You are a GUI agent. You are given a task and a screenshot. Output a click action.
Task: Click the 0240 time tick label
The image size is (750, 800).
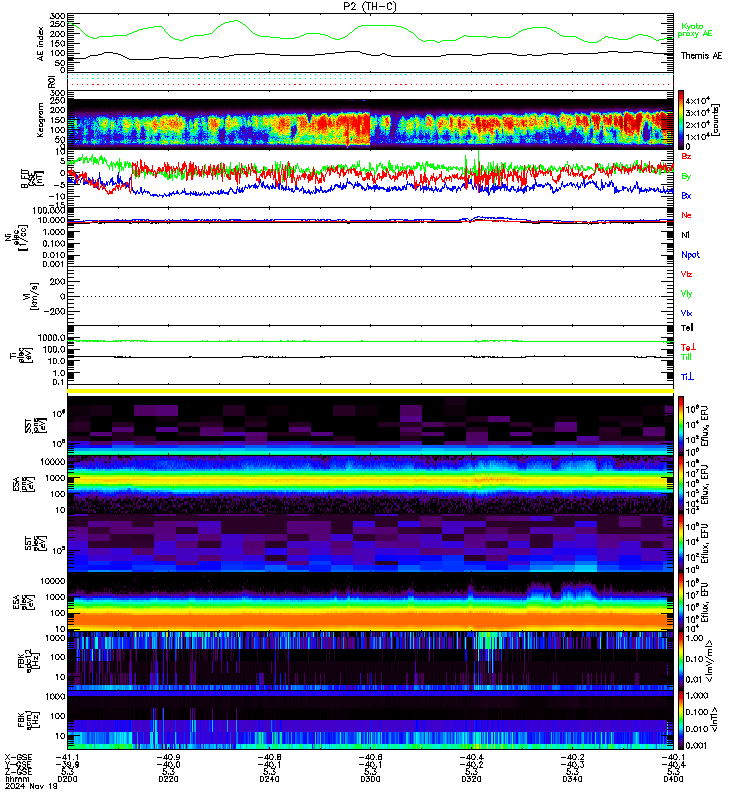point(269,779)
